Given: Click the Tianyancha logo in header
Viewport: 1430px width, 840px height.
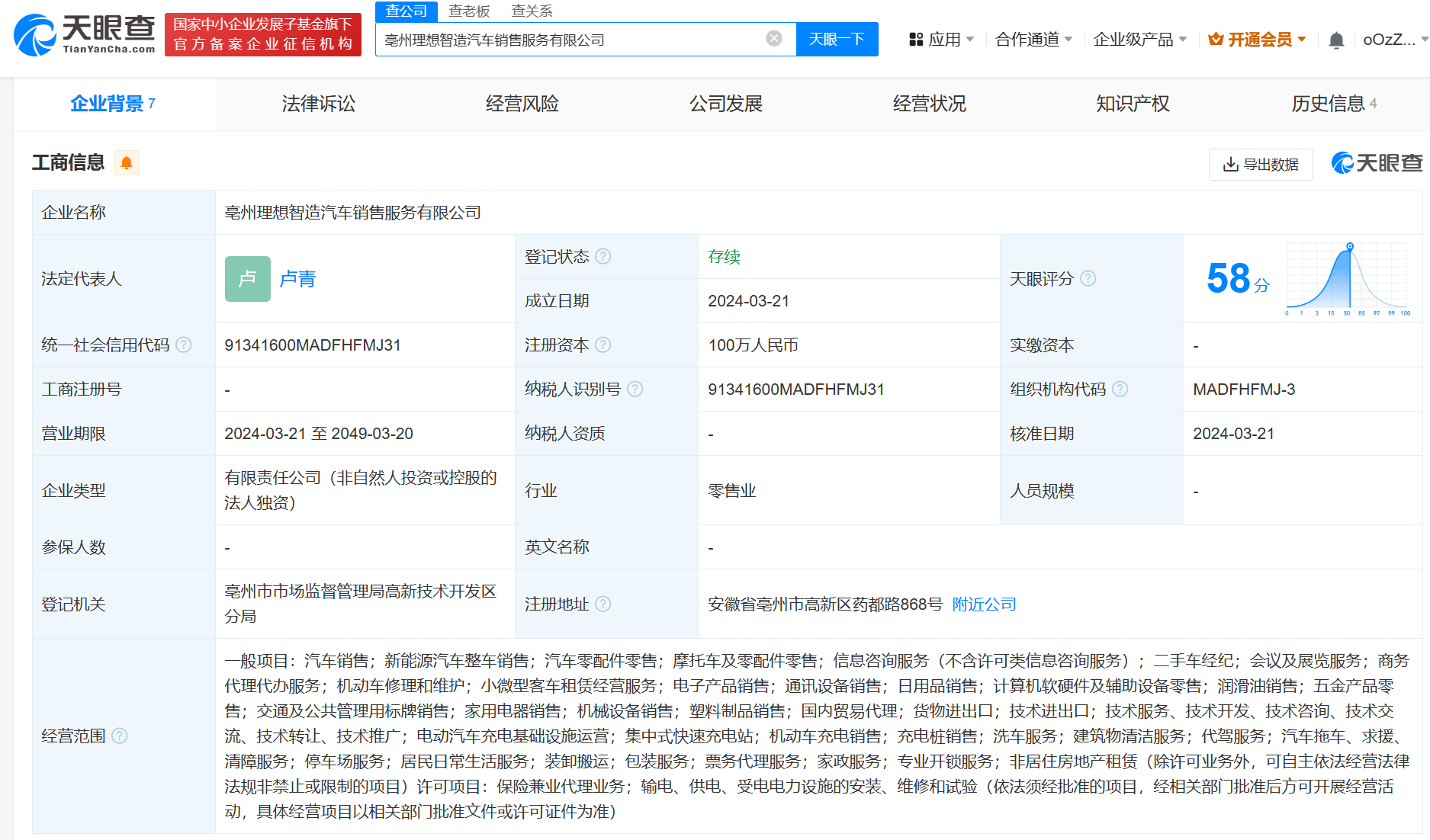Looking at the screenshot, I should [85, 35].
